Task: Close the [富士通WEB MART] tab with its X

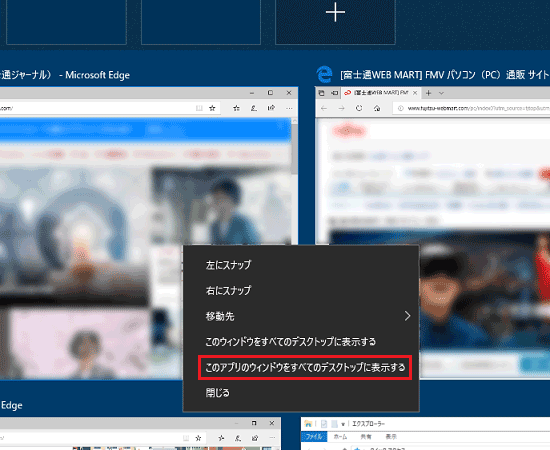Action: tap(415, 93)
